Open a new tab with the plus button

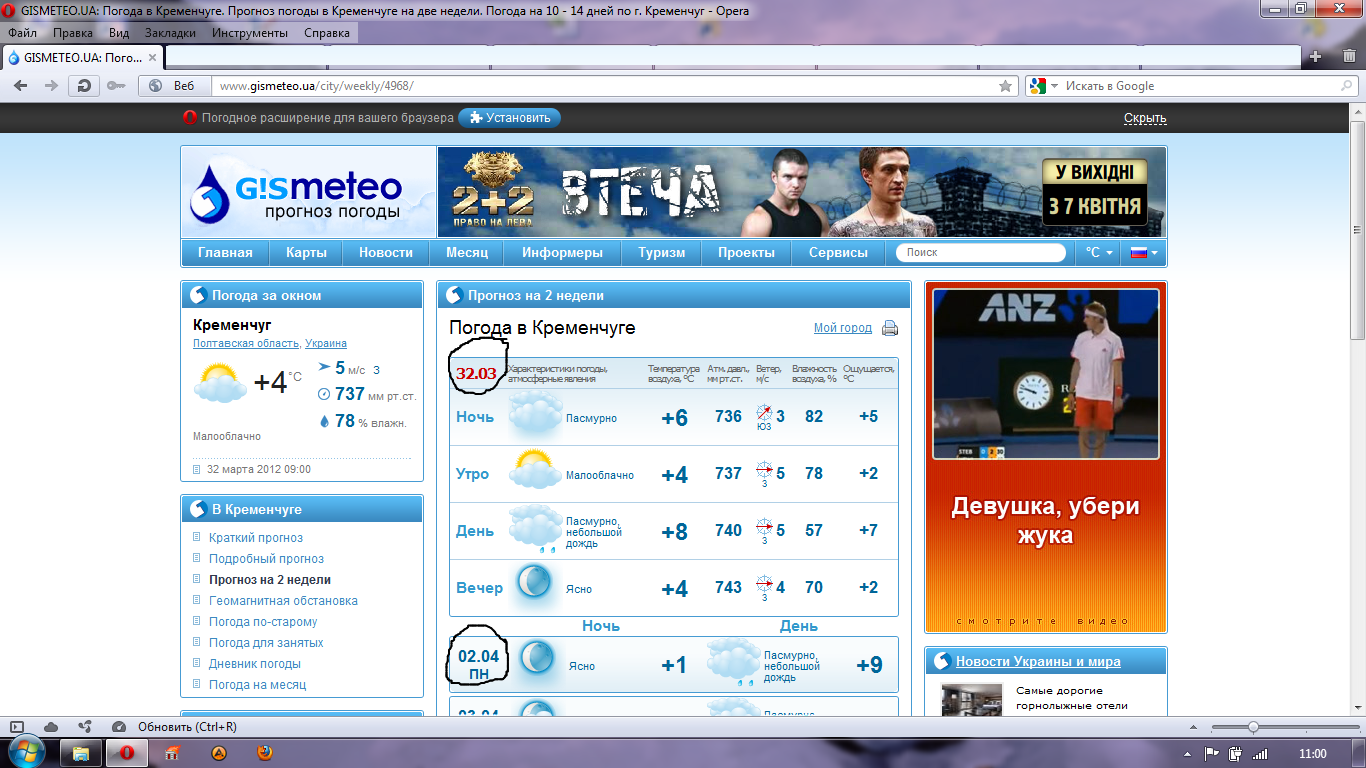pyautogui.click(x=1316, y=56)
